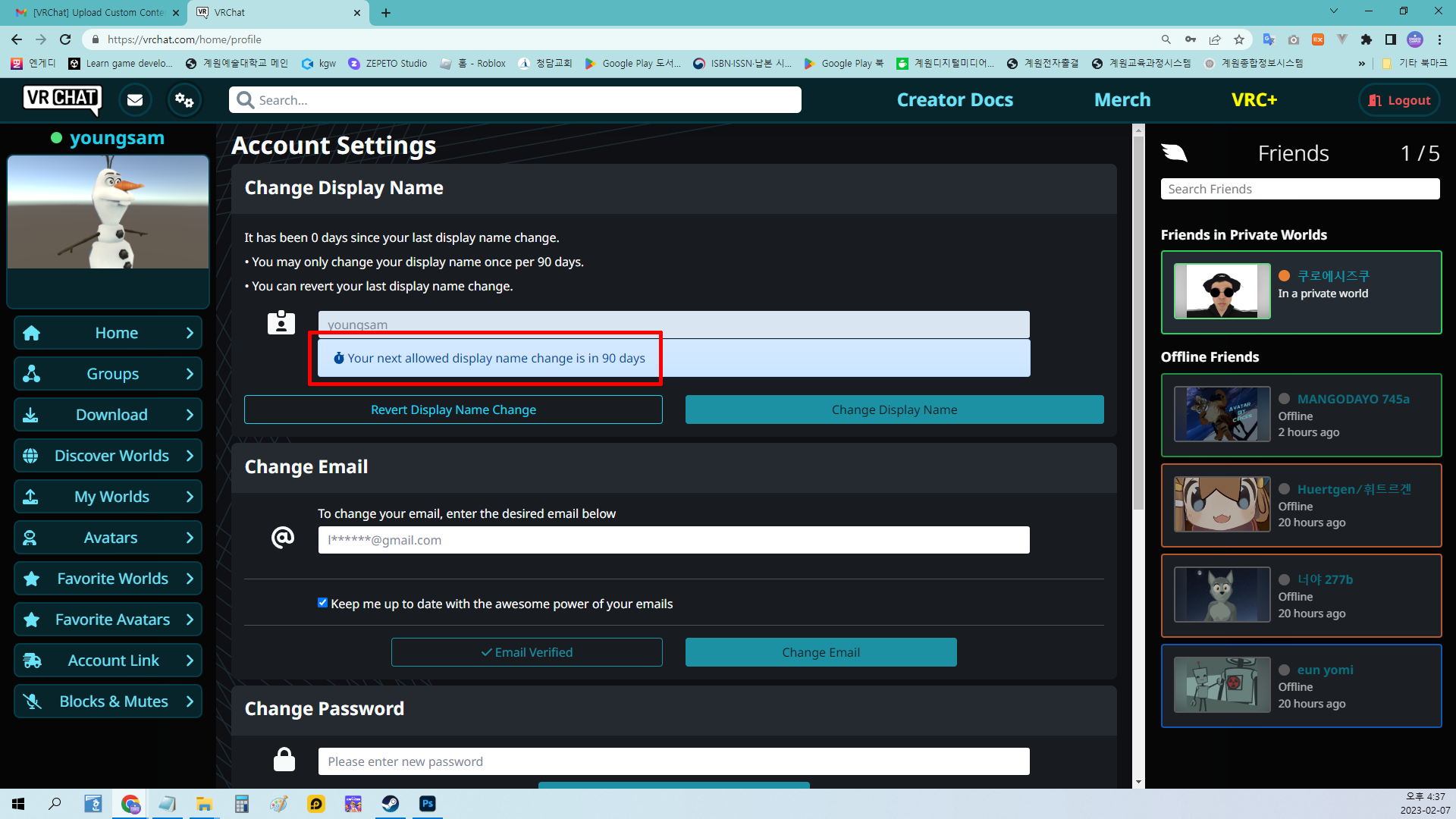Toggle the email updates checkbox
Screen dimensions: 1456x819
(x=323, y=603)
